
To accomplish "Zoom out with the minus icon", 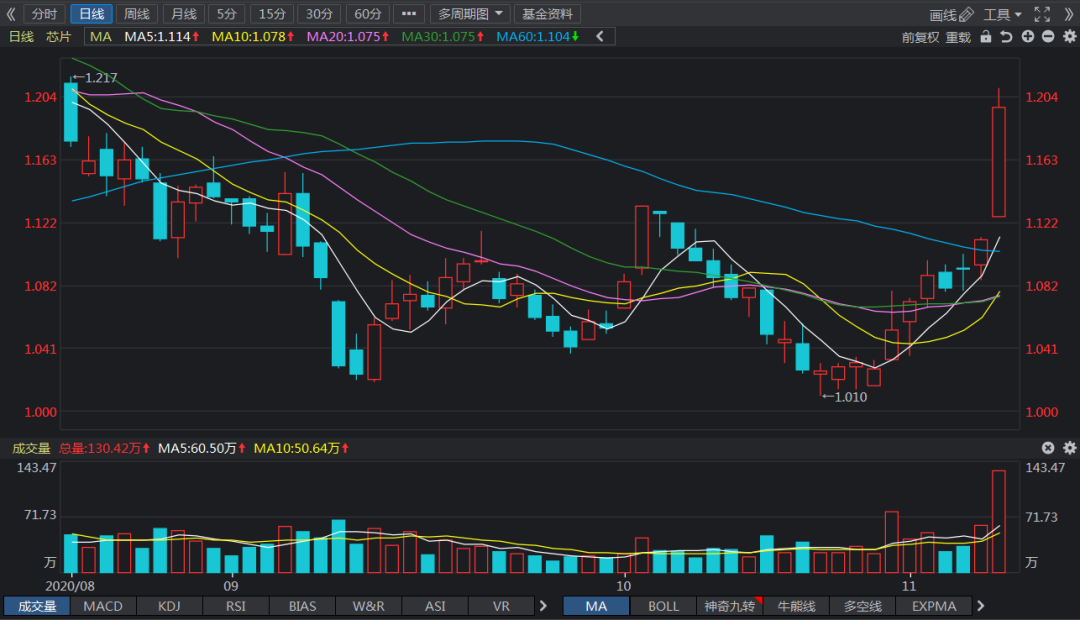I will pyautogui.click(x=1048, y=37).
